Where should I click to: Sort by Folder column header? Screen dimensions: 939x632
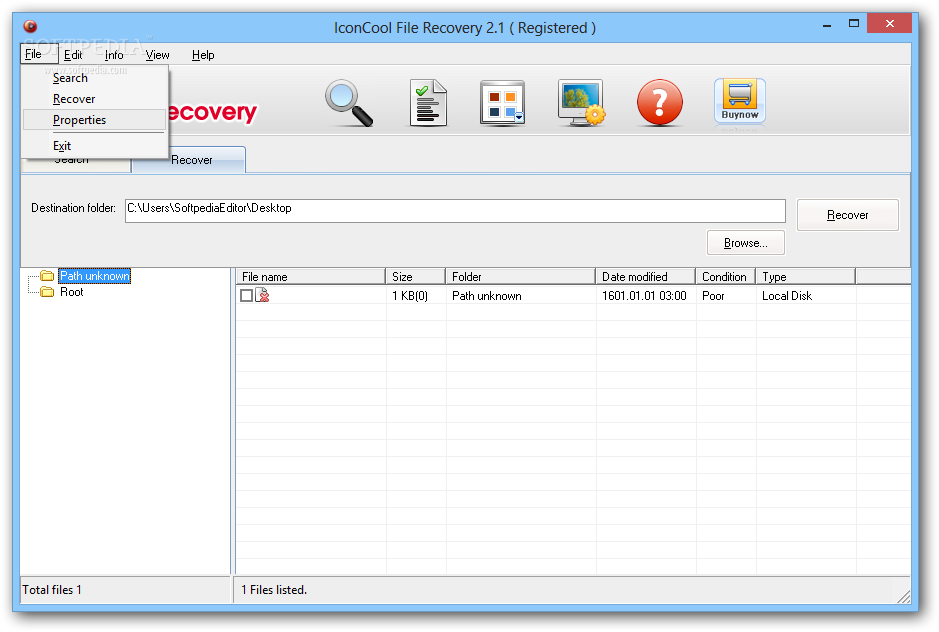coord(520,277)
